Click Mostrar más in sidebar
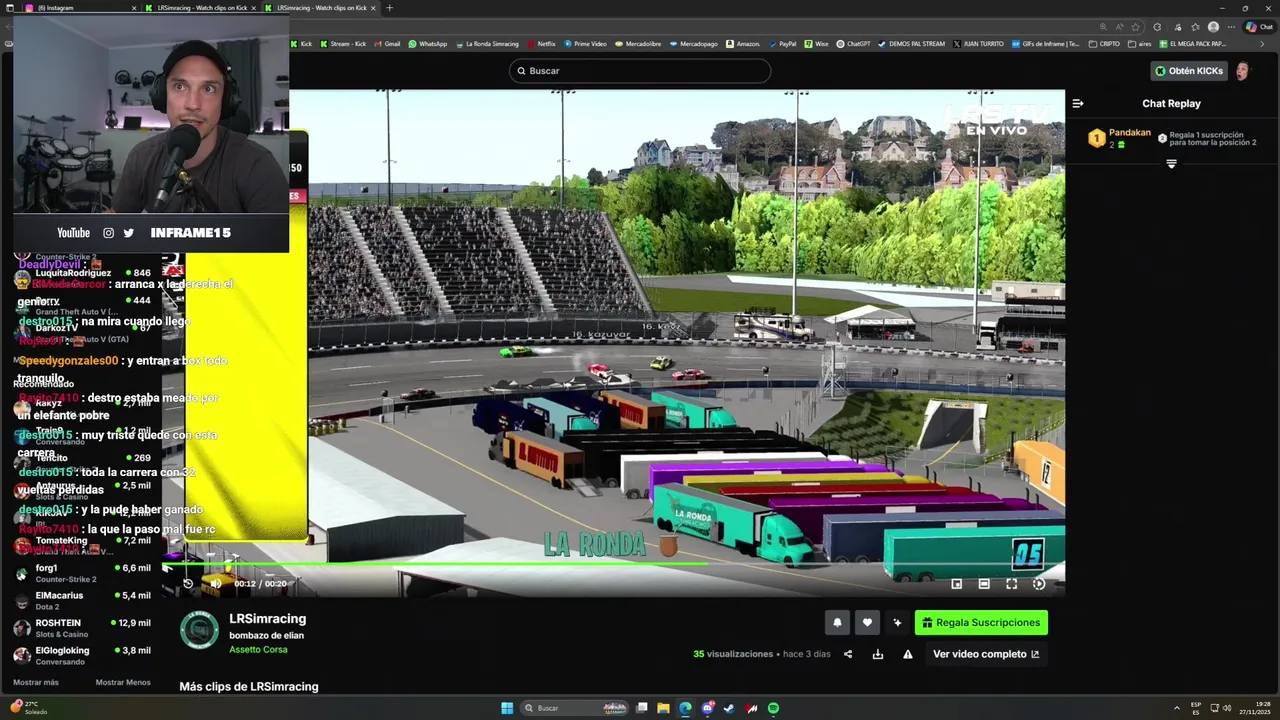1280x720 pixels. pos(36,682)
